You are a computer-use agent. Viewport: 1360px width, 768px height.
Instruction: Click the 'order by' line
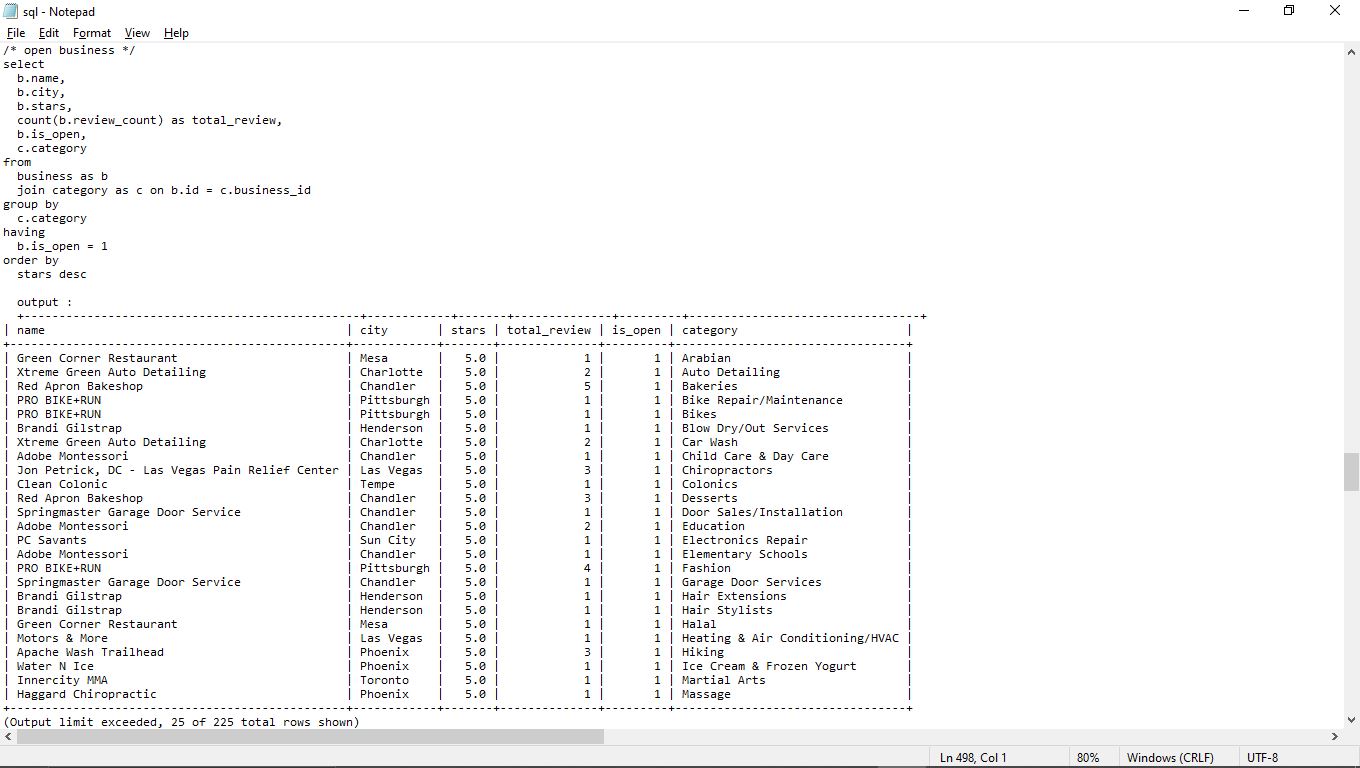tap(31, 260)
